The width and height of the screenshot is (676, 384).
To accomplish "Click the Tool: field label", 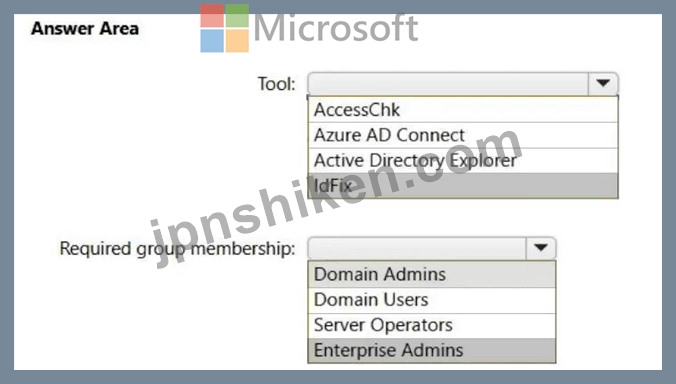I will (x=276, y=84).
